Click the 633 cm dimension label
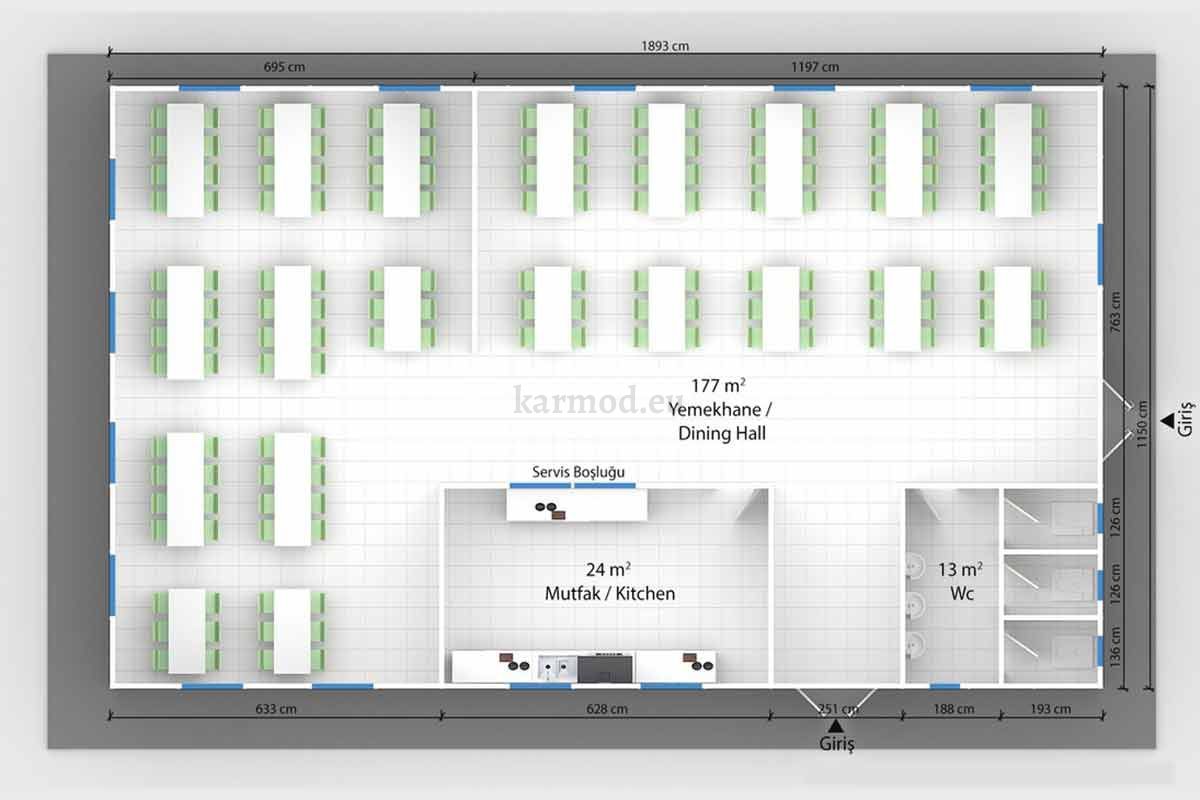 pyautogui.click(x=274, y=709)
